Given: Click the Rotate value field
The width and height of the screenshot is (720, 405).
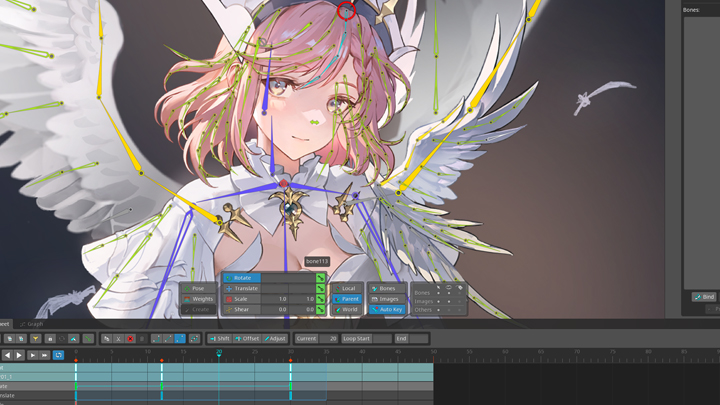Looking at the screenshot, I should (x=288, y=278).
